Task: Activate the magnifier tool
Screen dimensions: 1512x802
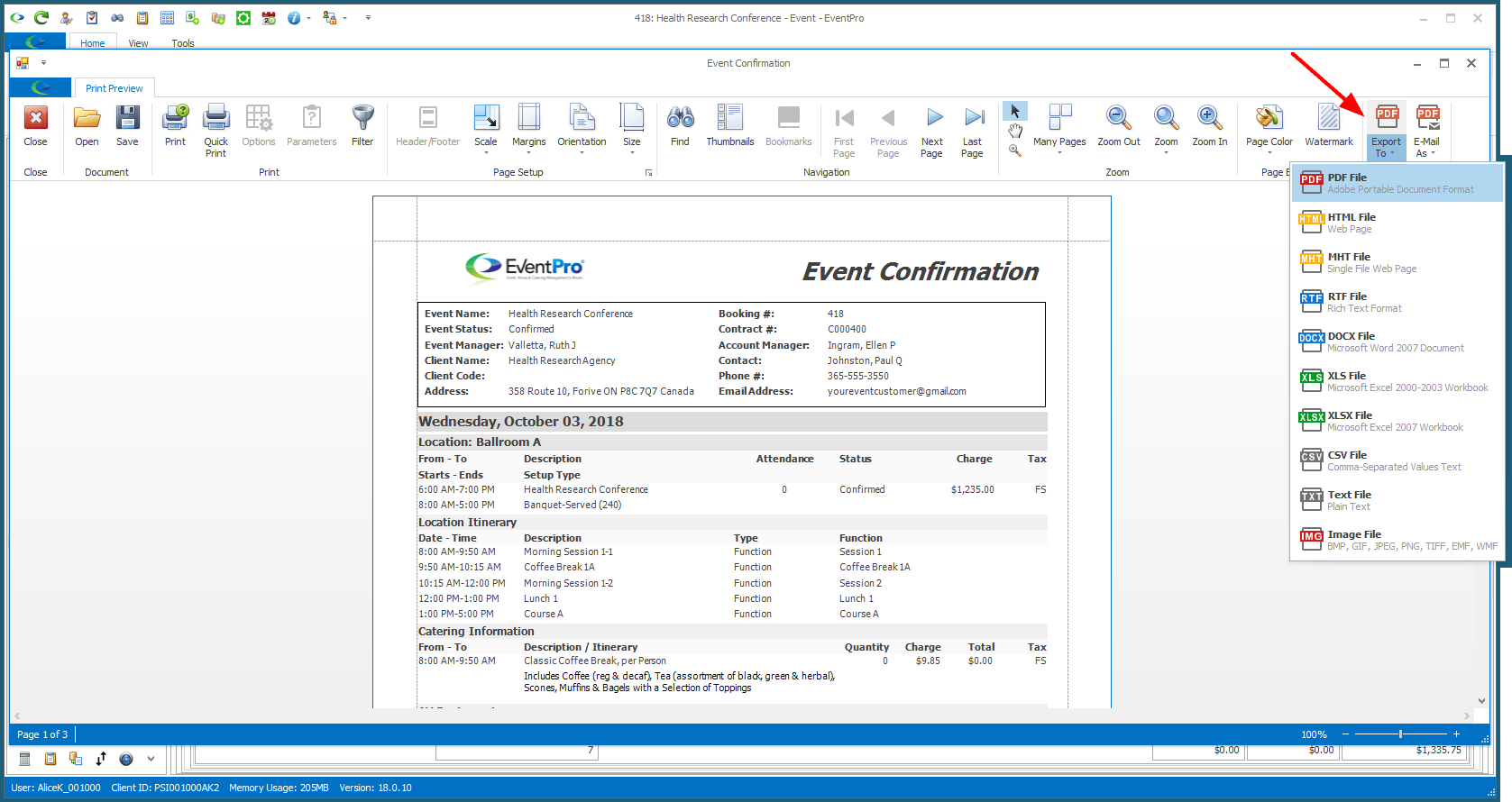Action: (x=1015, y=150)
